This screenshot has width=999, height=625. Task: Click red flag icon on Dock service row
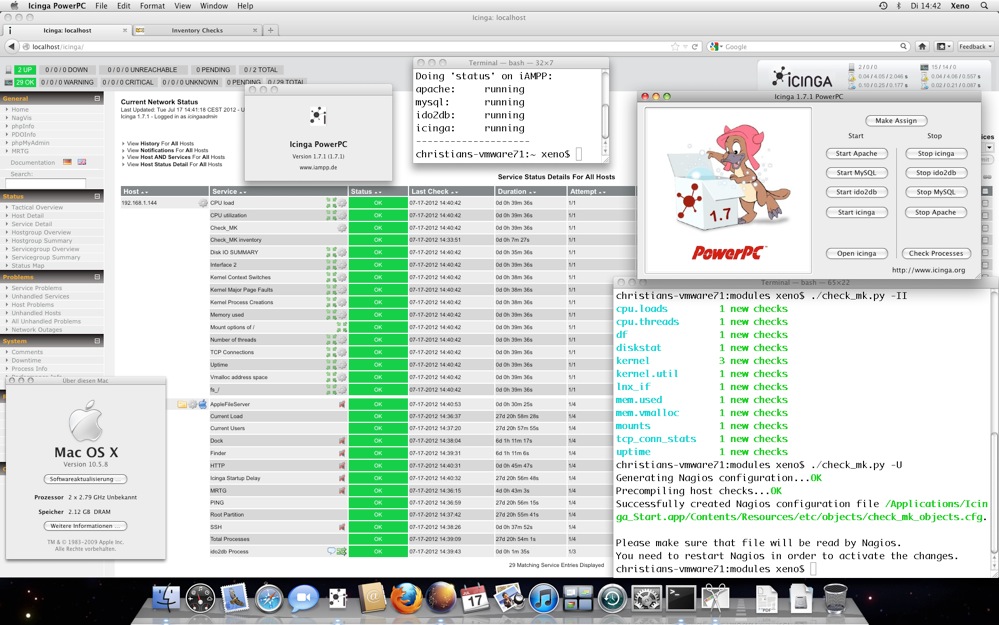coord(342,441)
